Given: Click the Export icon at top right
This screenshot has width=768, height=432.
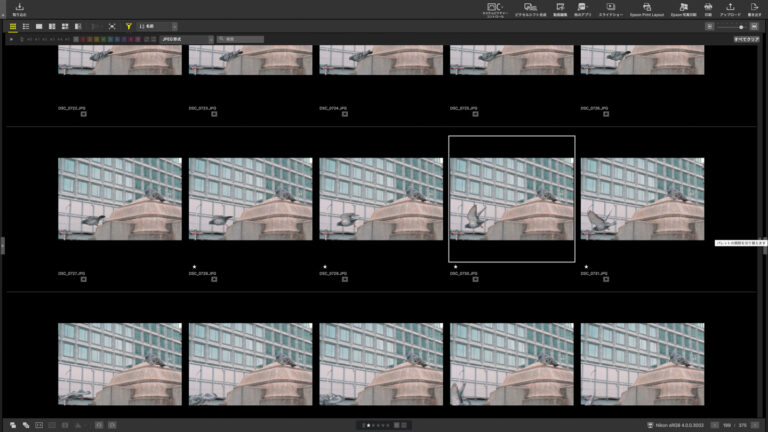Looking at the screenshot, I should [753, 9].
